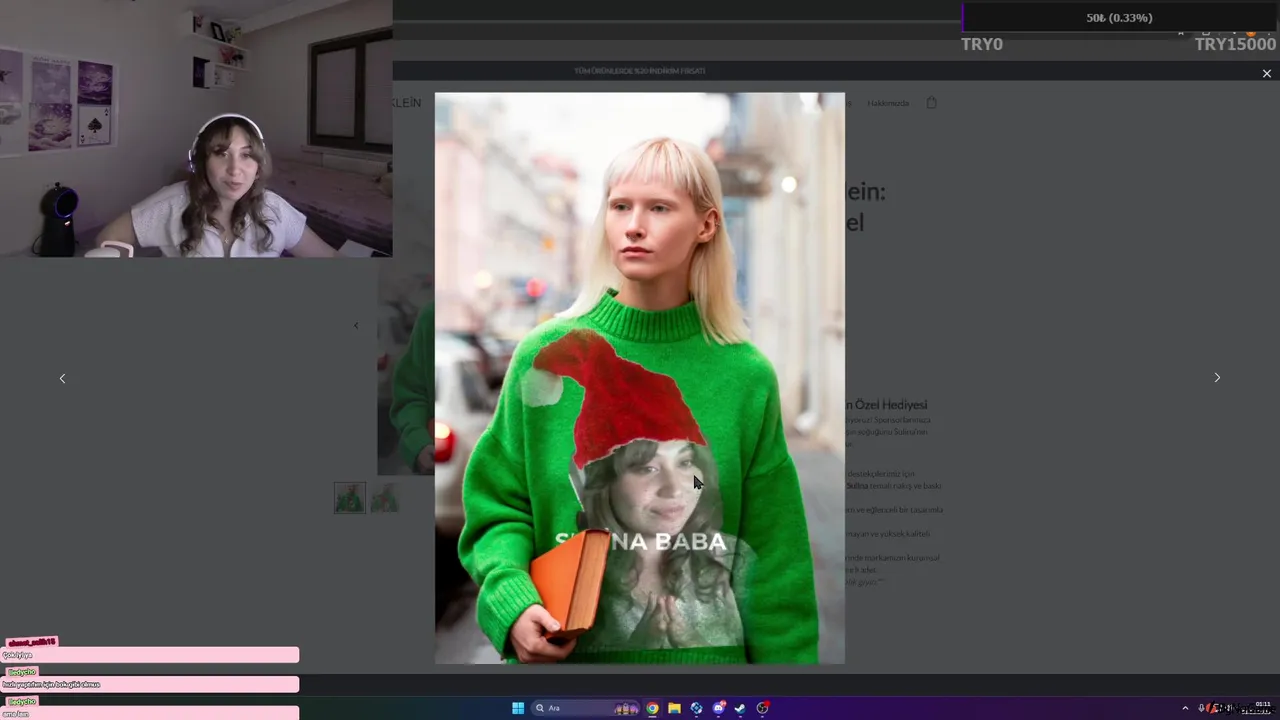The width and height of the screenshot is (1280, 720).
Task: Open Google Chrome from the taskbar
Action: [x=652, y=708]
